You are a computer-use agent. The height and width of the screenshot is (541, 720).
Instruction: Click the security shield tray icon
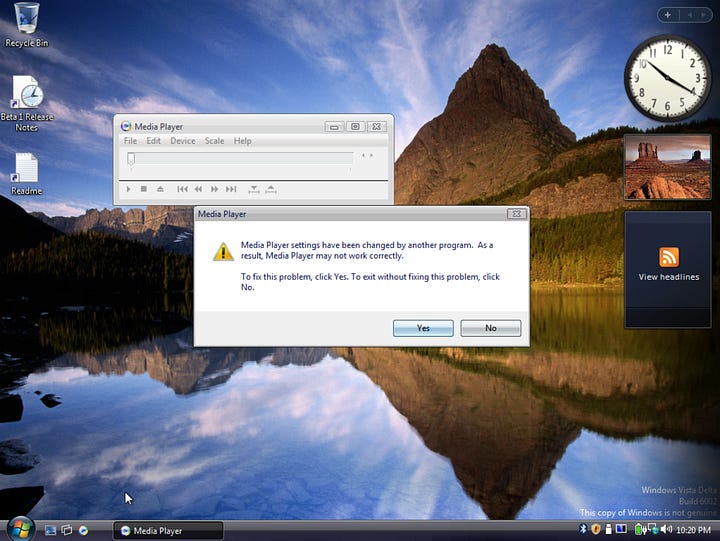[596, 530]
